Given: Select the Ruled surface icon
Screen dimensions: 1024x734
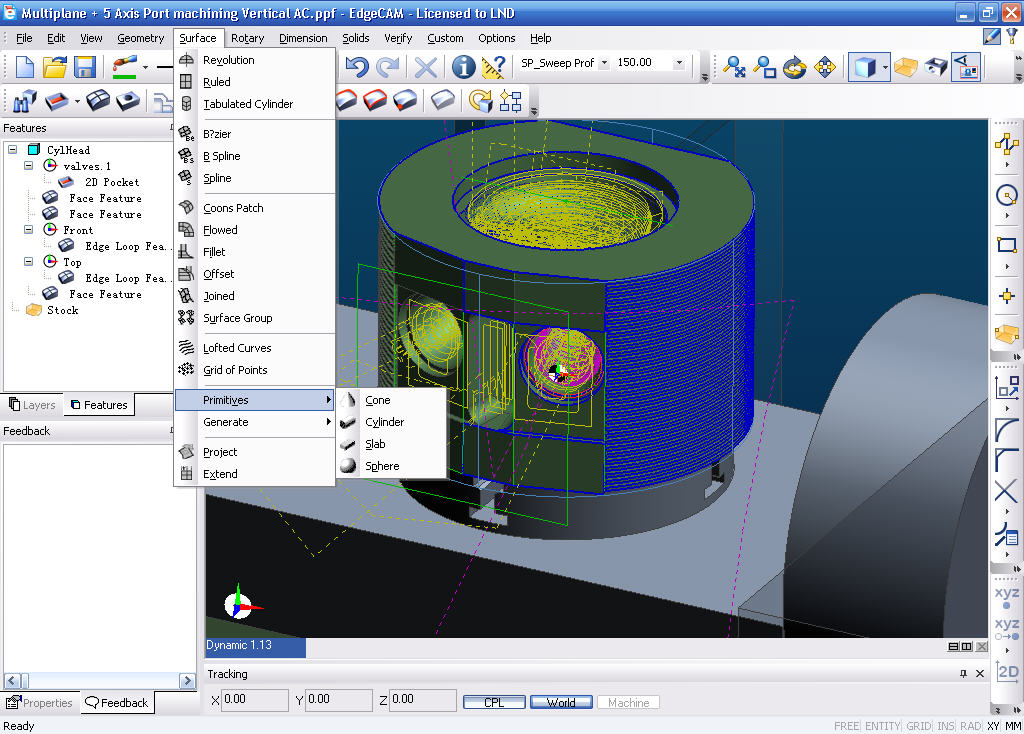Looking at the screenshot, I should point(186,82).
